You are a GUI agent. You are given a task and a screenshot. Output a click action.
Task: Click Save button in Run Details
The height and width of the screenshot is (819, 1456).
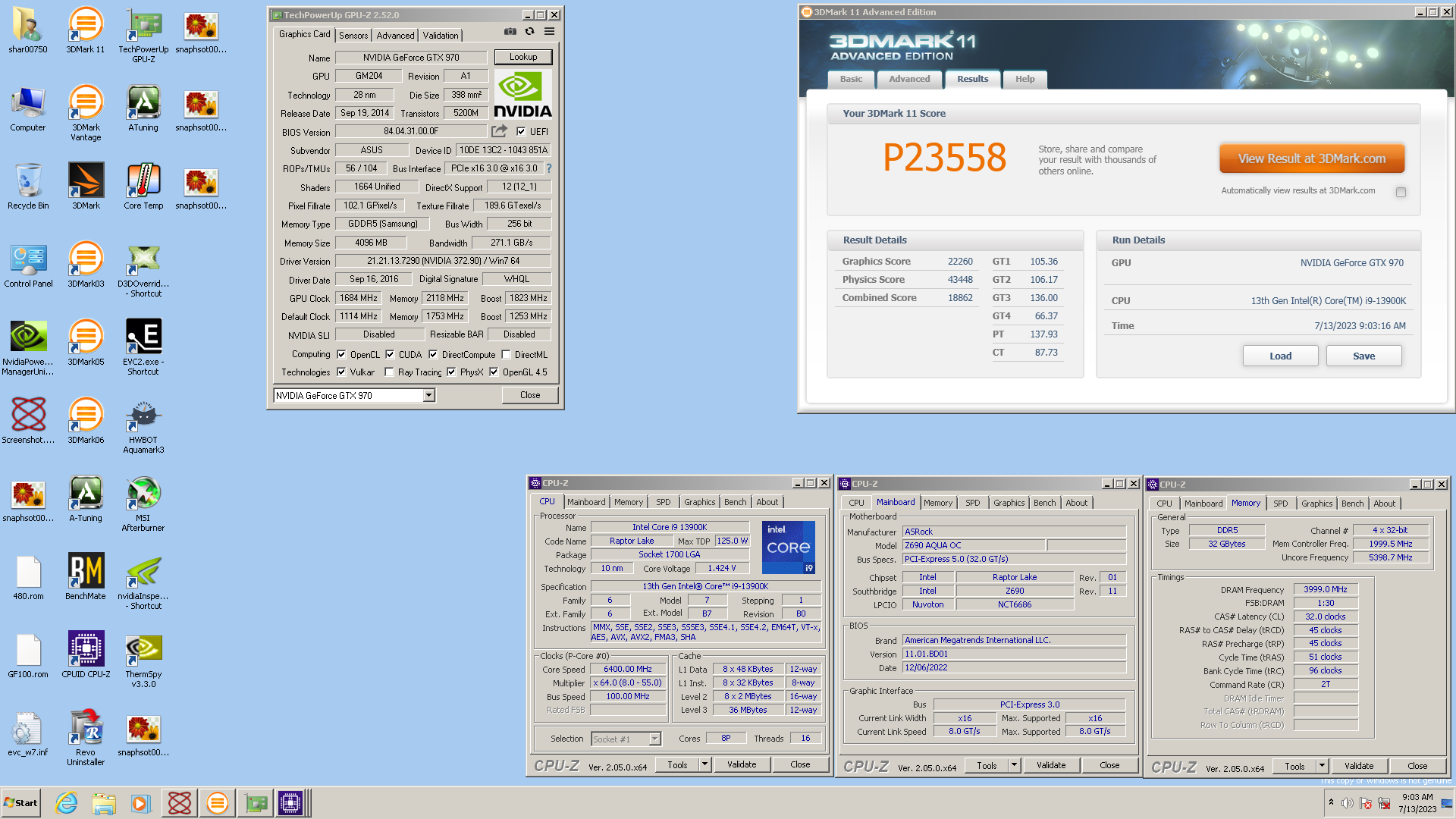point(1363,356)
